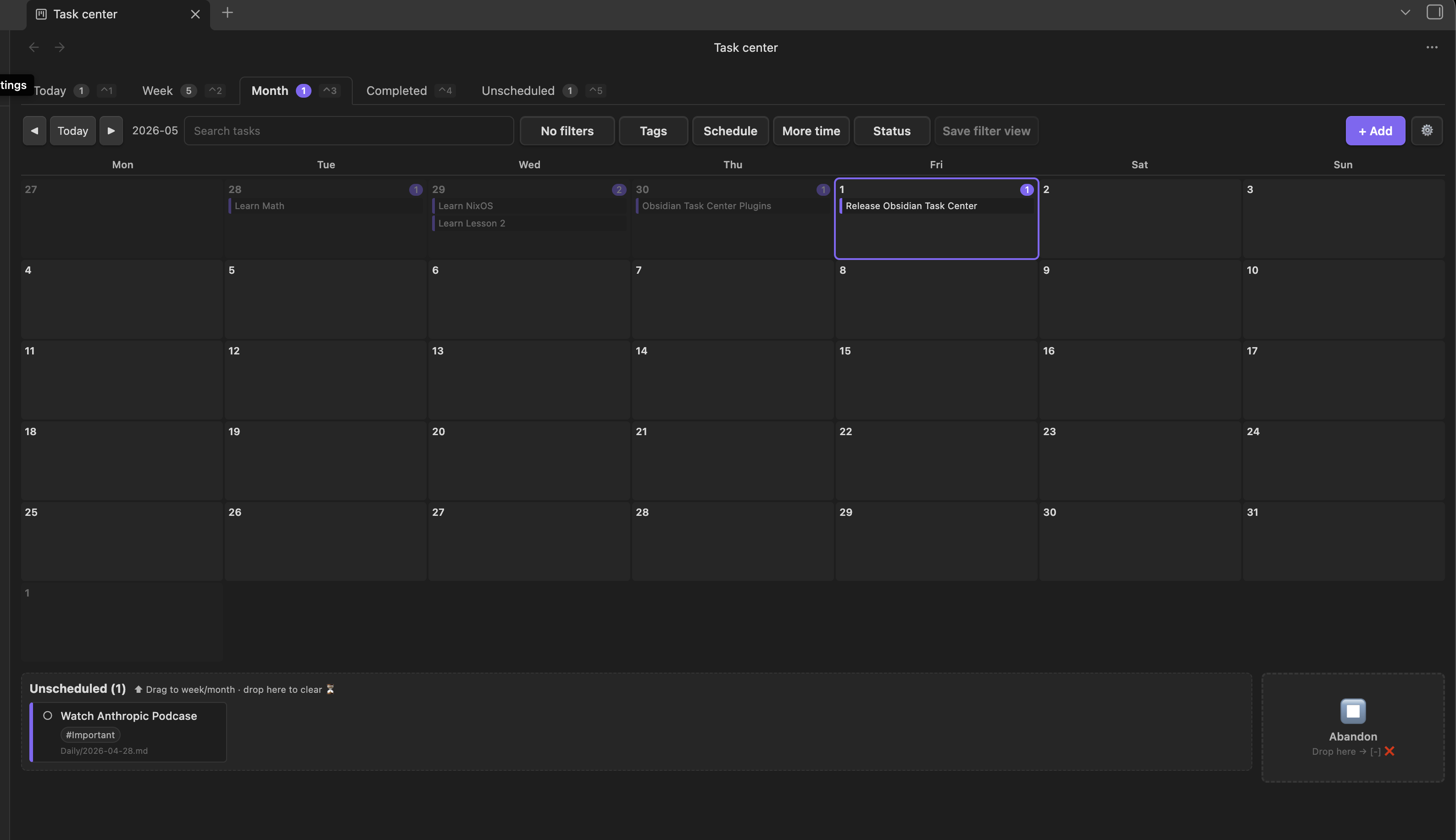The width and height of the screenshot is (1456, 840).
Task: Switch to the Today tab
Action: pos(50,91)
